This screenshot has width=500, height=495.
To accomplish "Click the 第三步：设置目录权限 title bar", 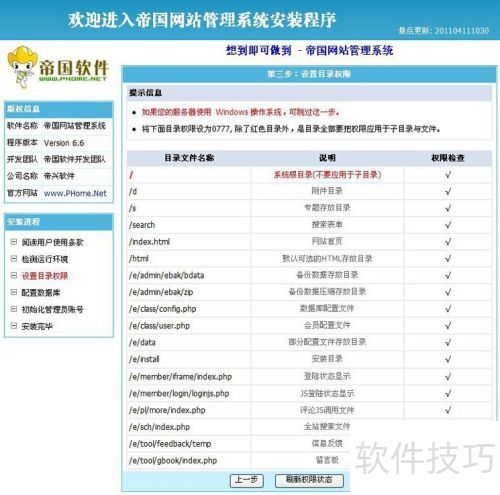I will 309,74.
